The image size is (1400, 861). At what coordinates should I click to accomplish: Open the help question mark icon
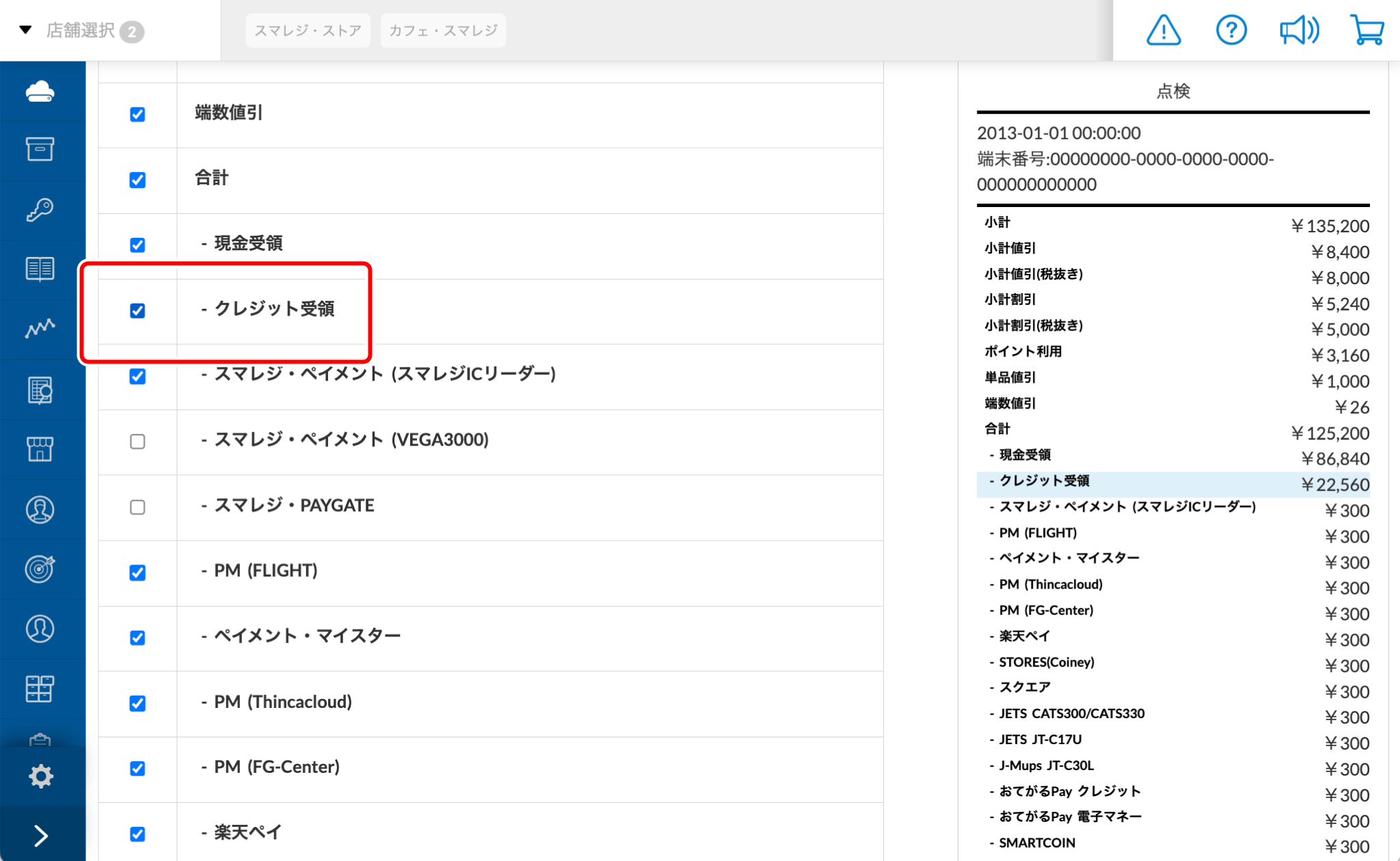1231,30
